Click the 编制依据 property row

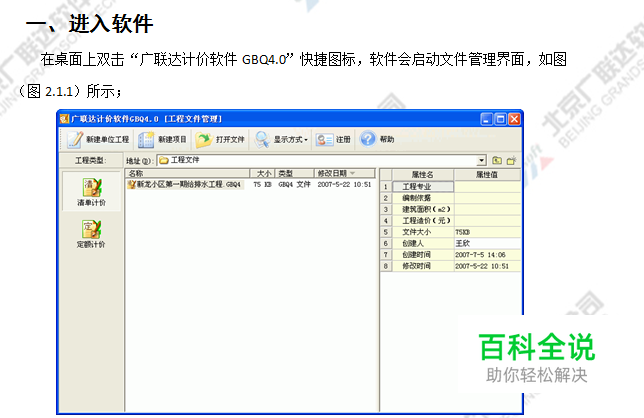point(451,198)
